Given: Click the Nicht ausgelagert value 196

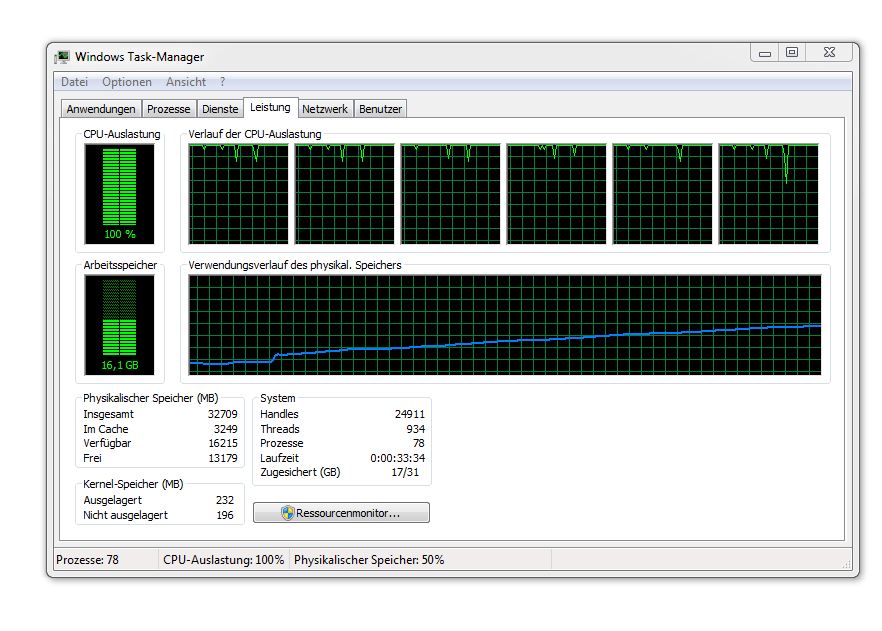Looking at the screenshot, I should tap(225, 515).
